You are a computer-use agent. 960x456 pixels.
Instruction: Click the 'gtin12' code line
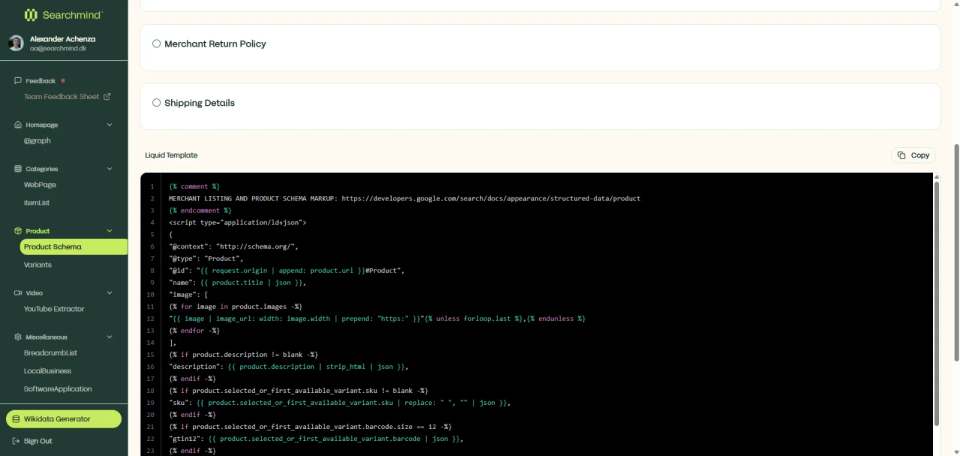316,439
